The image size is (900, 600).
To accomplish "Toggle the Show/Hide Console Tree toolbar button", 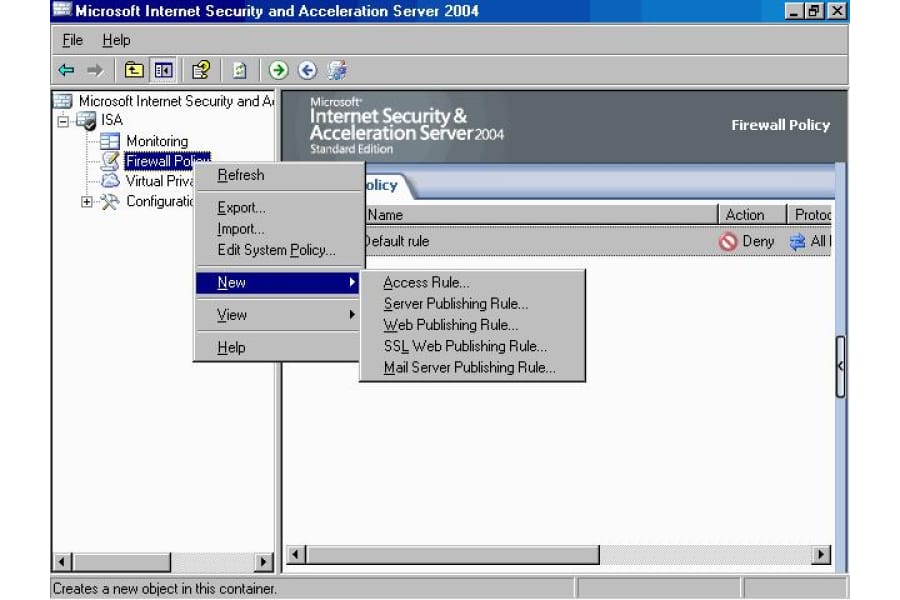I will tap(163, 70).
